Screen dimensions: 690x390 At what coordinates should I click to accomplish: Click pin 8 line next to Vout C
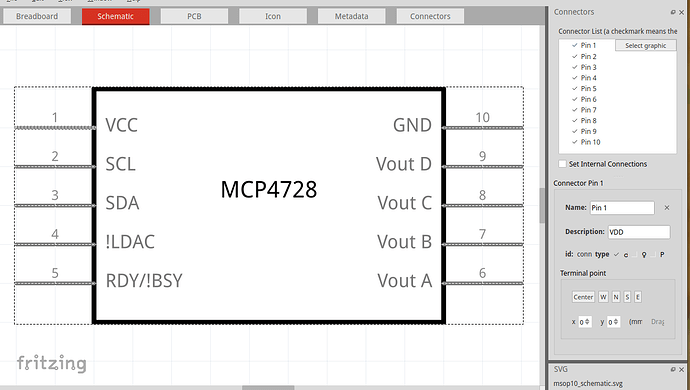[x=483, y=206]
